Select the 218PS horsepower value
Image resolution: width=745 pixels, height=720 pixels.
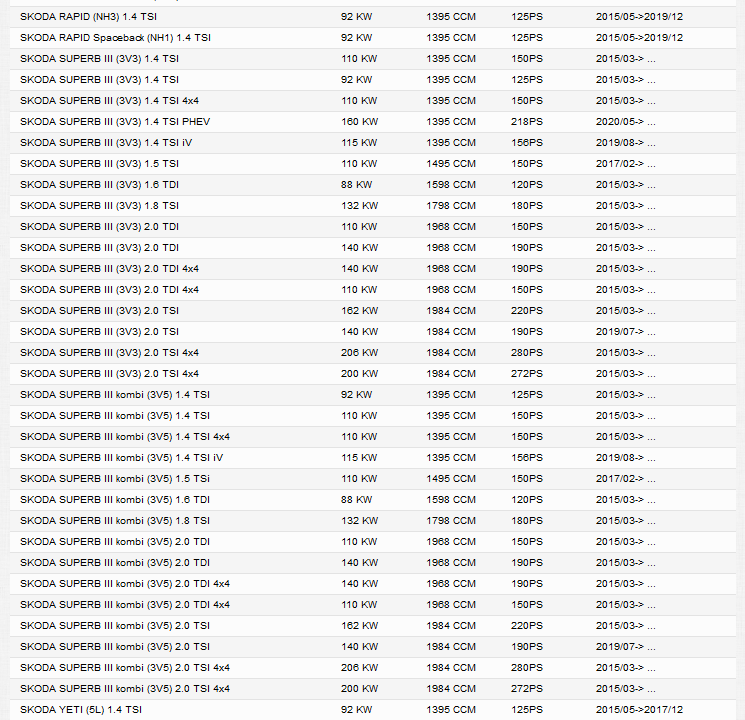[527, 122]
